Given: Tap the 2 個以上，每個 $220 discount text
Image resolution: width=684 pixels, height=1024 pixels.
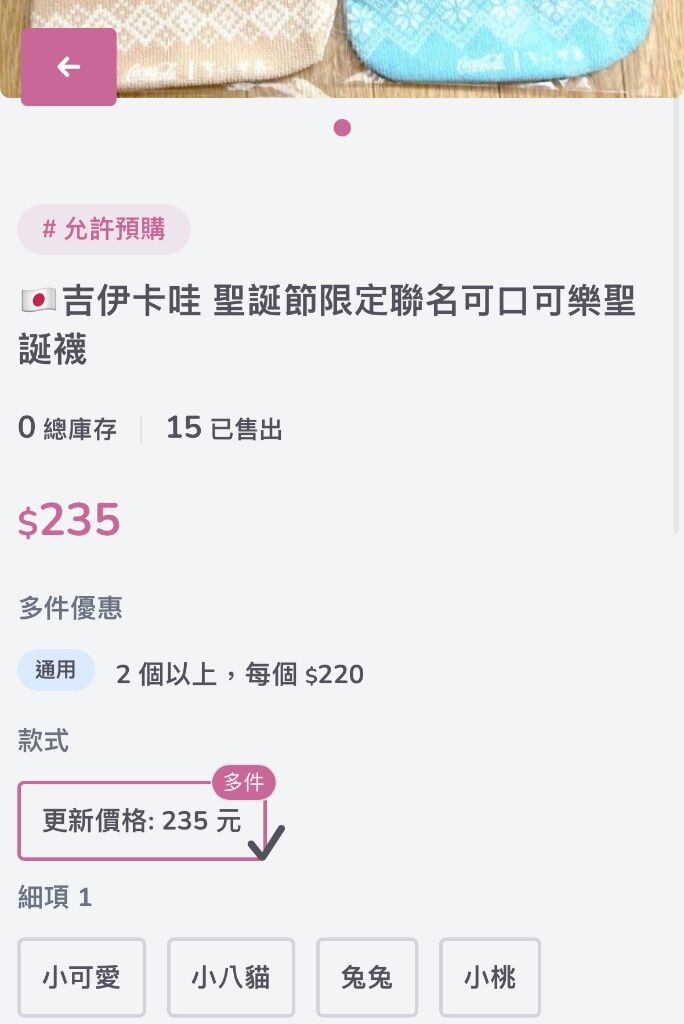Looking at the screenshot, I should [x=240, y=674].
